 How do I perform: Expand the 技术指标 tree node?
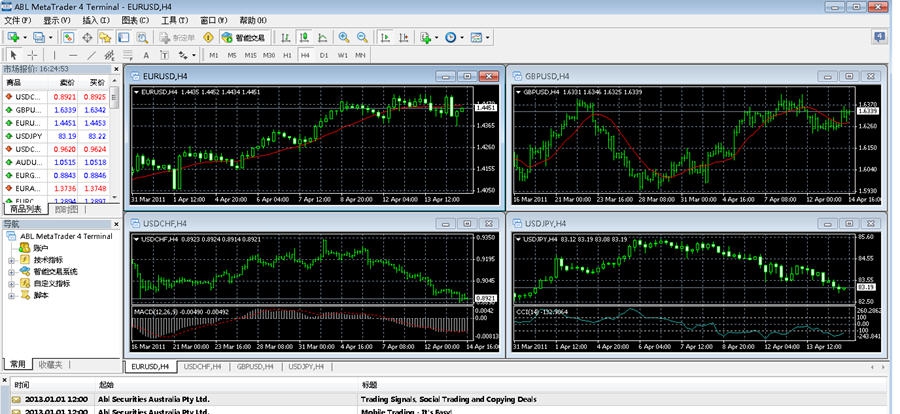coord(11,259)
